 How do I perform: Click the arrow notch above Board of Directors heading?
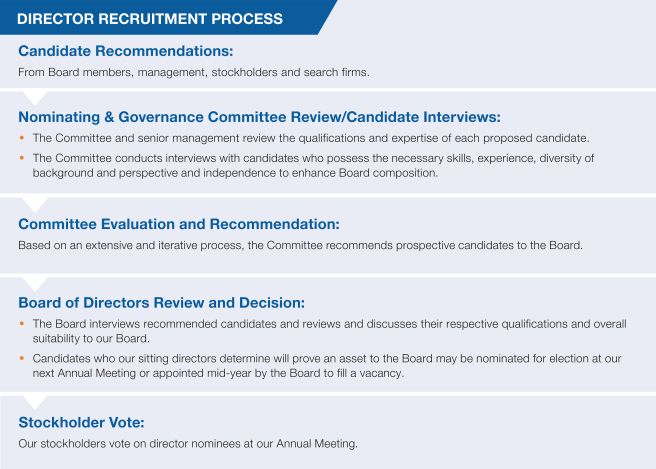[x=34, y=281]
